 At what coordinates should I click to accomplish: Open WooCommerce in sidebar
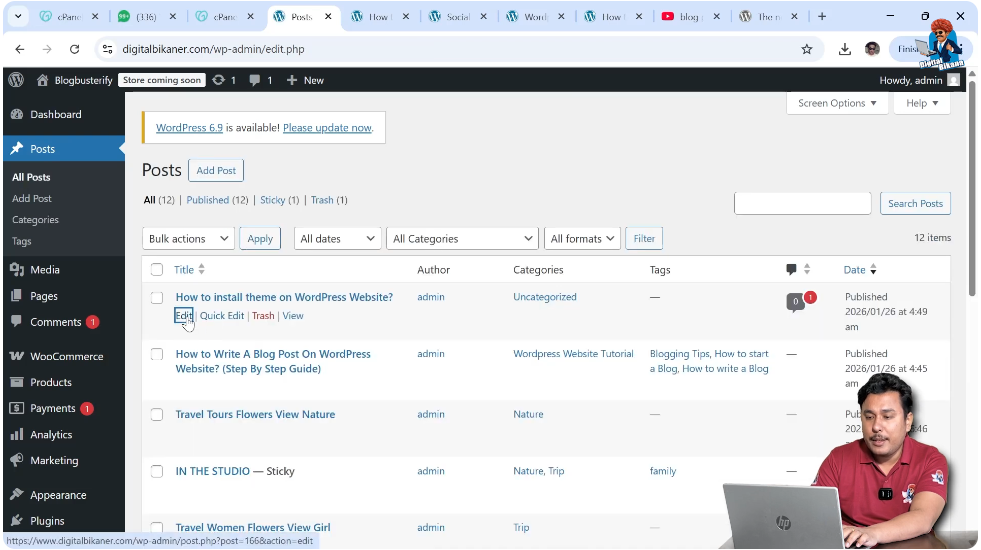pos(64,356)
